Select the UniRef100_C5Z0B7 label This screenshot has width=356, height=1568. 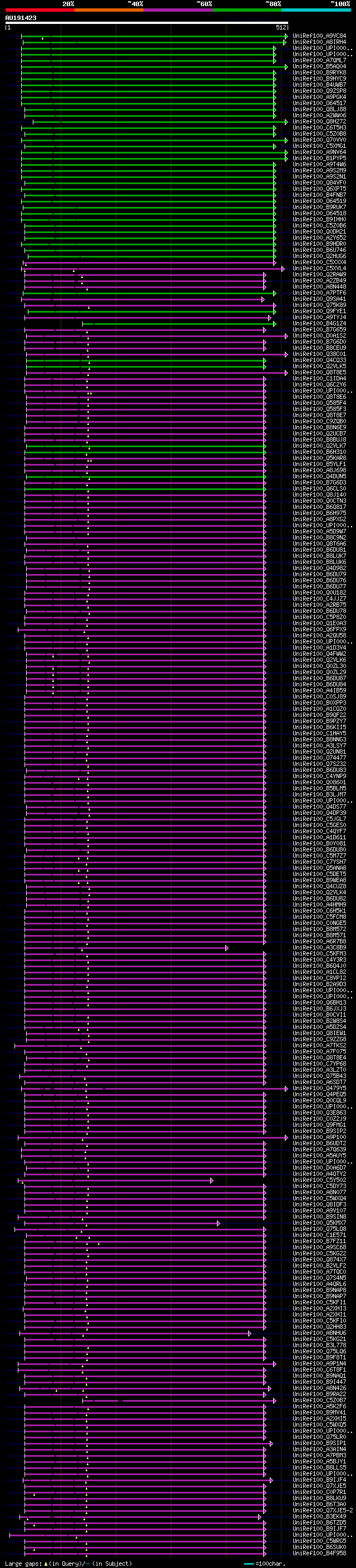point(319,1399)
